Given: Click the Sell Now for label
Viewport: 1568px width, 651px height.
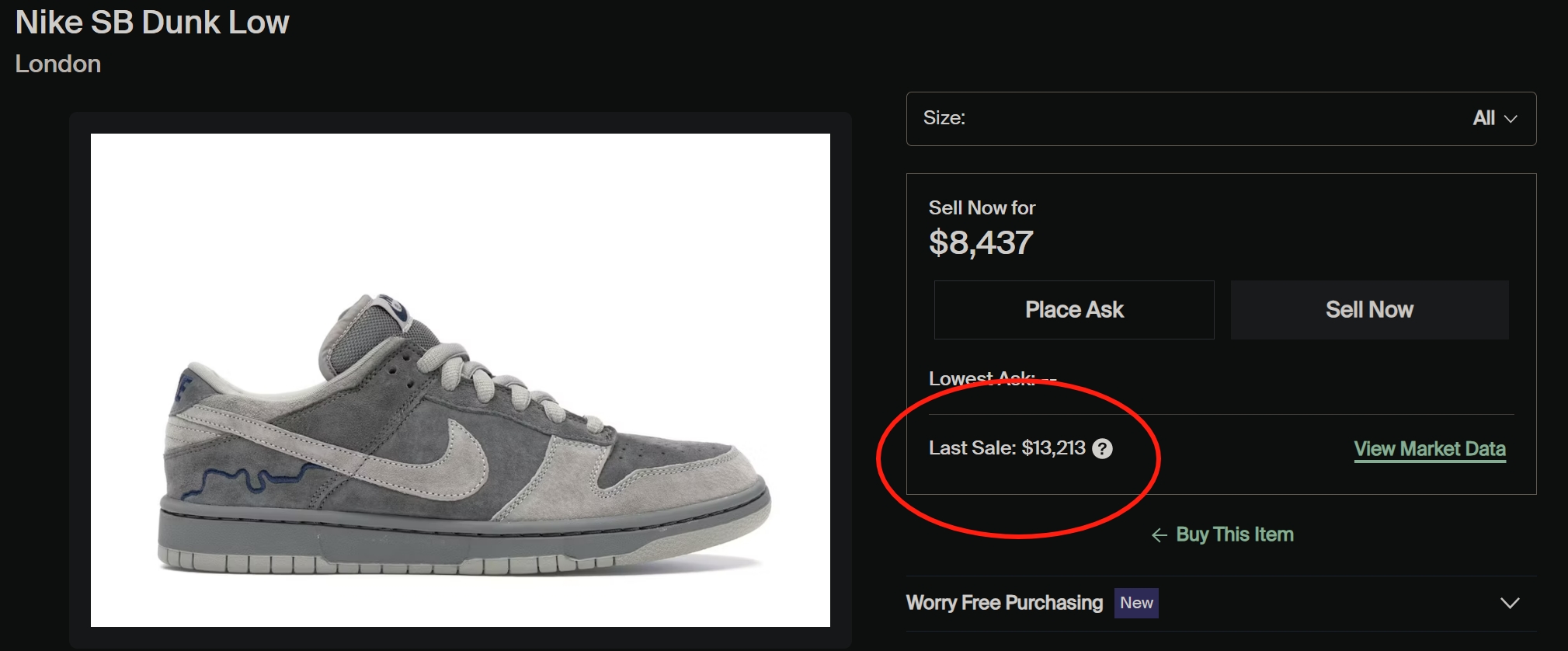Looking at the screenshot, I should 982,207.
